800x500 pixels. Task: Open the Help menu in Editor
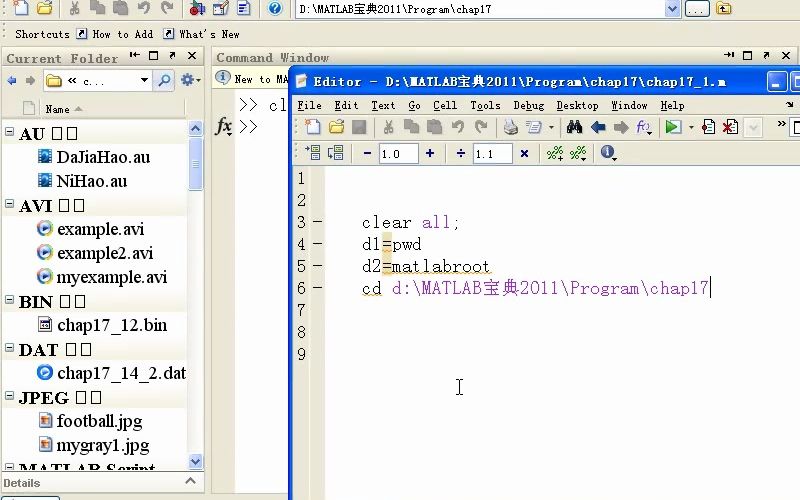click(x=672, y=105)
